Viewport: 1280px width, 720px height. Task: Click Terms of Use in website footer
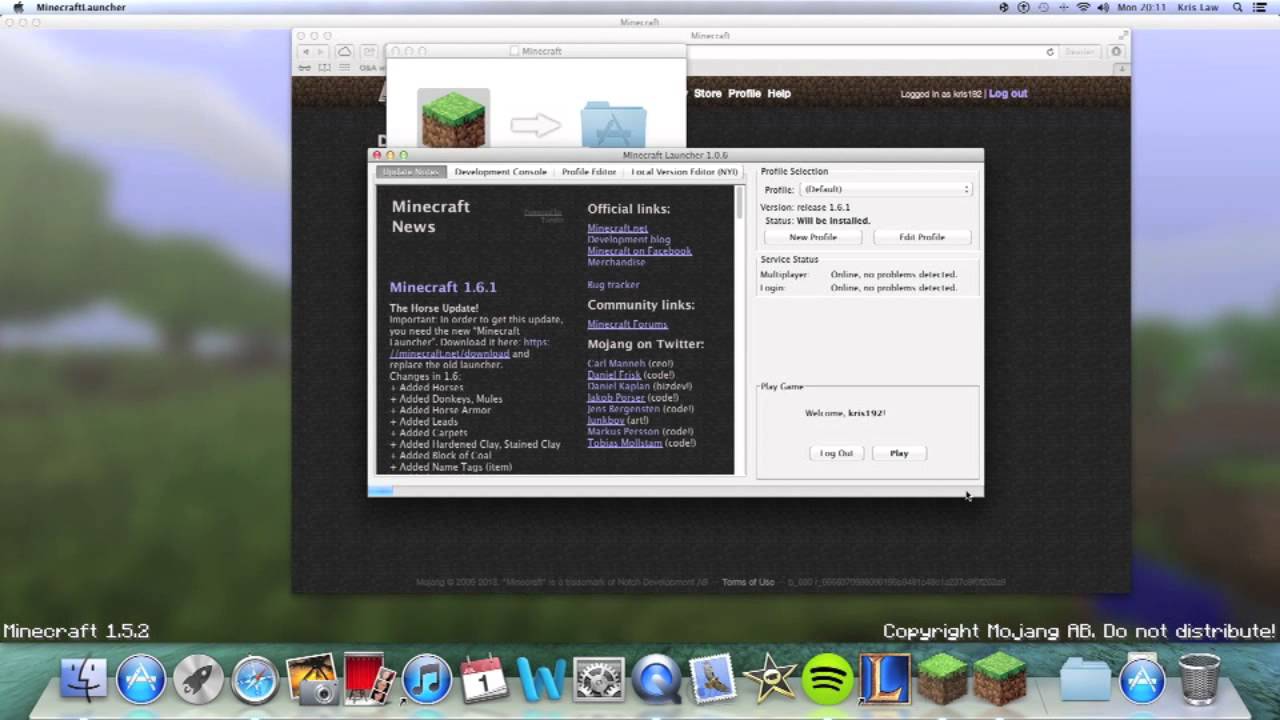tap(748, 582)
